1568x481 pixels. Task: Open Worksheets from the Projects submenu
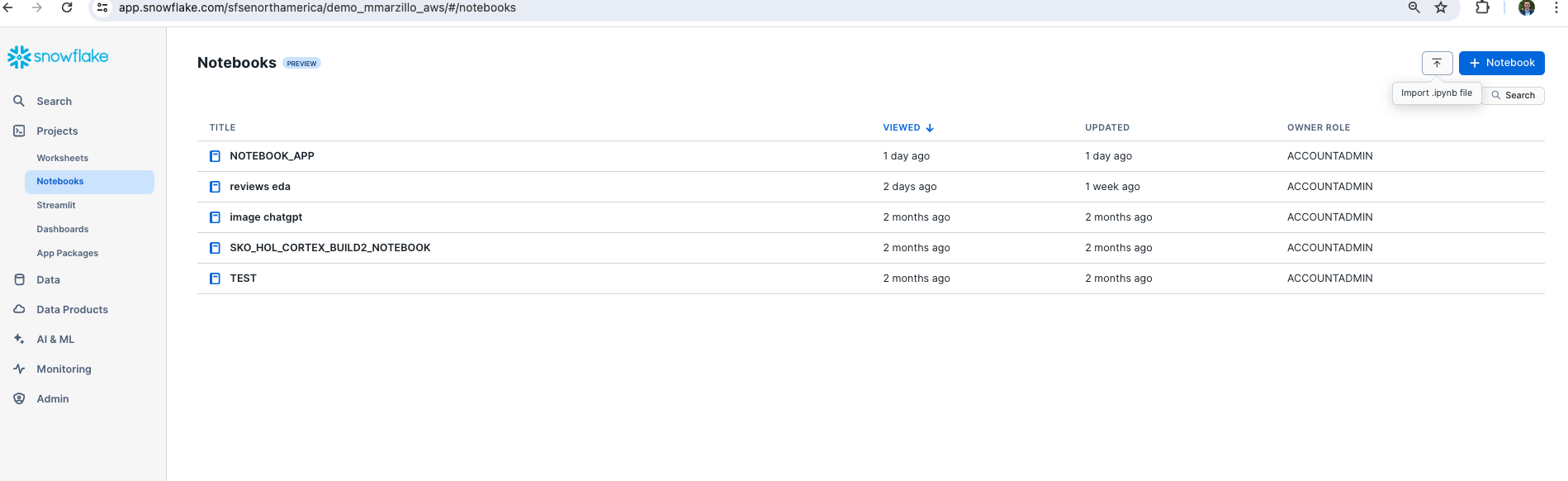[62, 158]
